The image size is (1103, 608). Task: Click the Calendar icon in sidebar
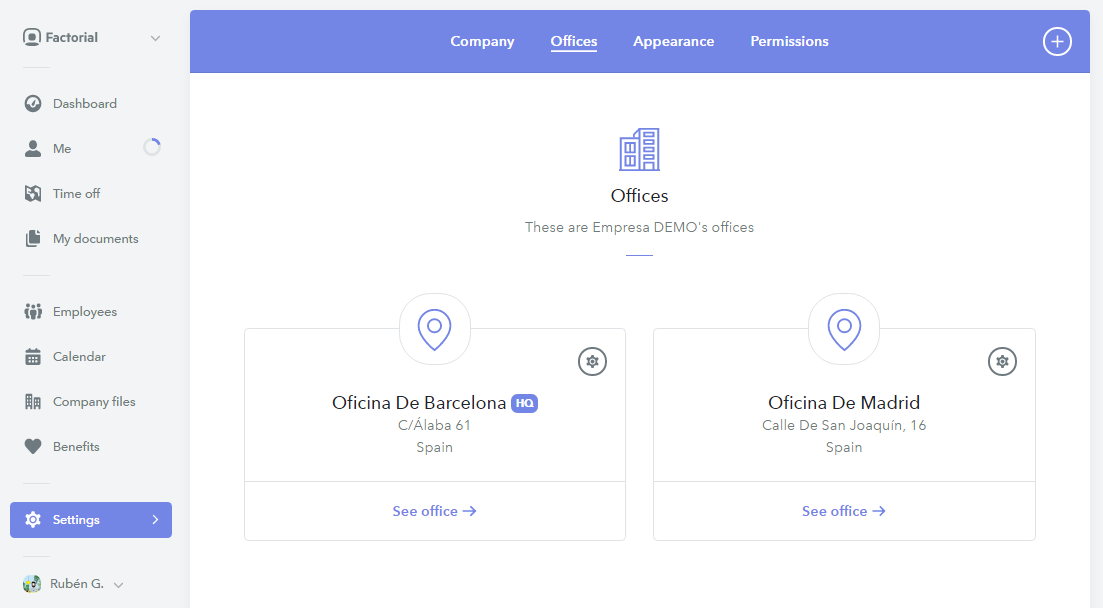pyautogui.click(x=33, y=357)
